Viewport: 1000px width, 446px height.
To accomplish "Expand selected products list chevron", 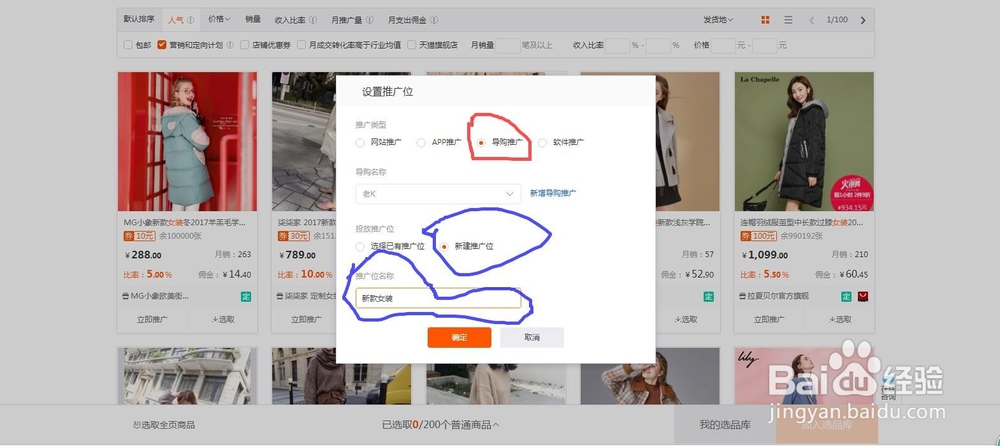I will [496, 424].
